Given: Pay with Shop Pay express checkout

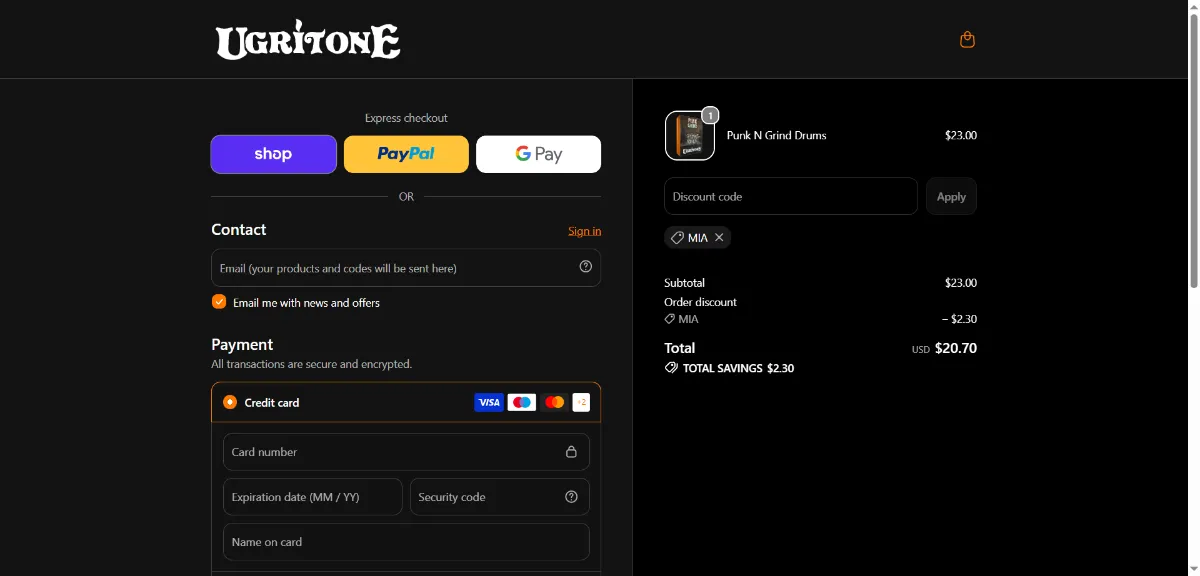Looking at the screenshot, I should pos(273,154).
